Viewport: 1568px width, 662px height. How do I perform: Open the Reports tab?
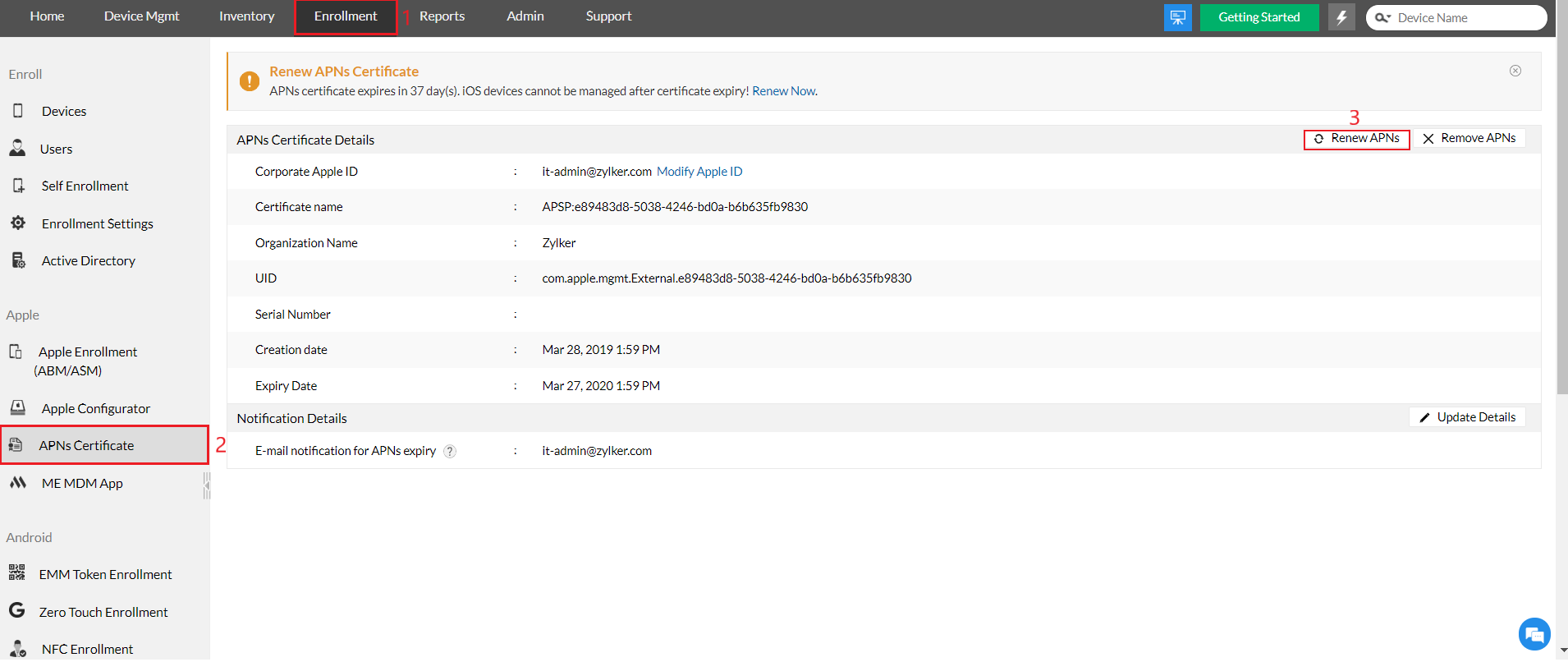point(442,16)
